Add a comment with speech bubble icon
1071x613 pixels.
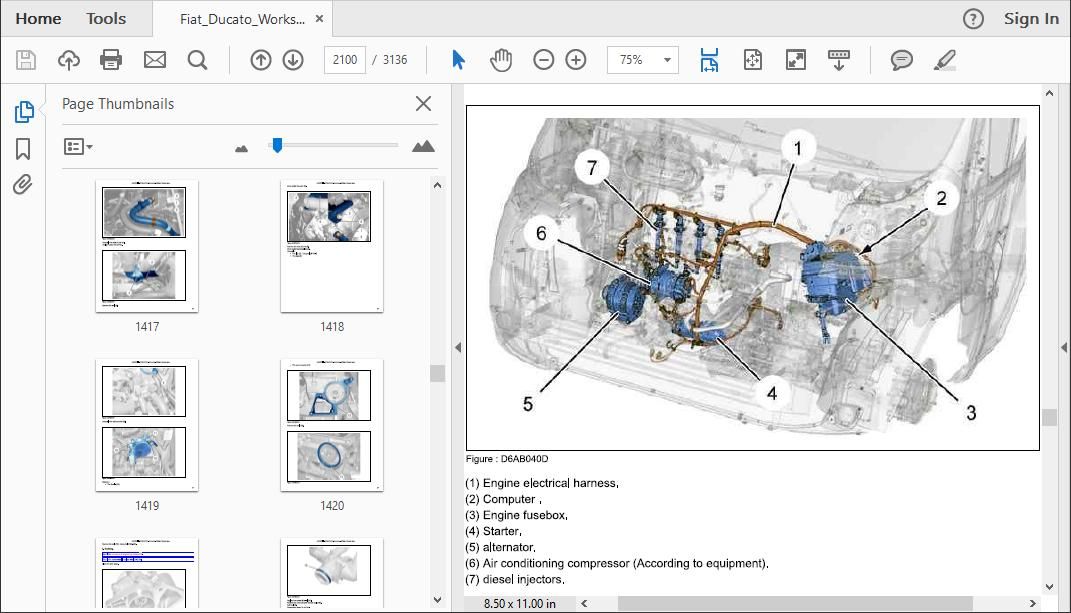(902, 60)
